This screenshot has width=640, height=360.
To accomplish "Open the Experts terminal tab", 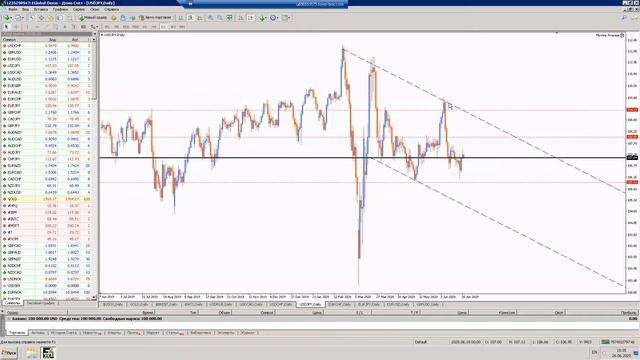I will (x=226, y=333).
